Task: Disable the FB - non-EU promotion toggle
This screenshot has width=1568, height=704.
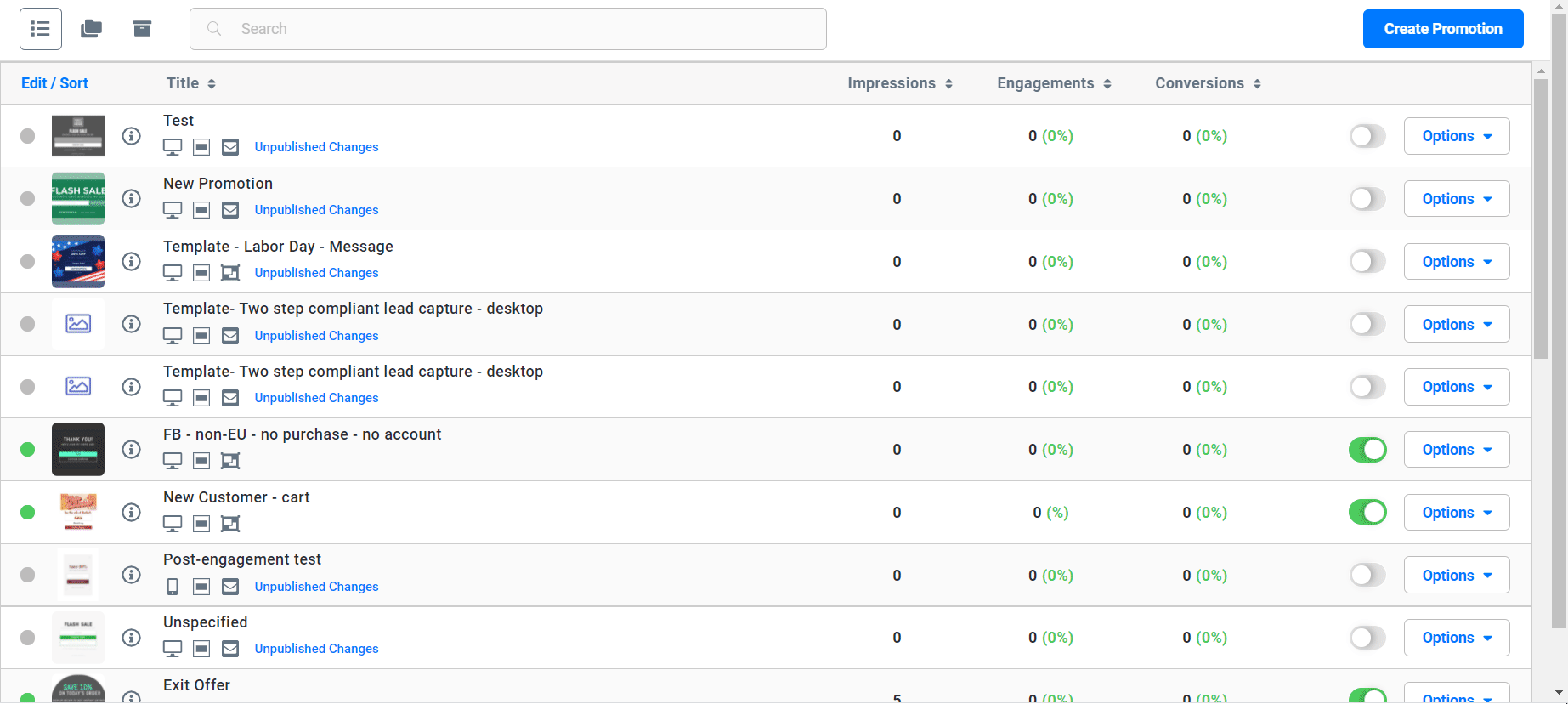Action: 1367,450
